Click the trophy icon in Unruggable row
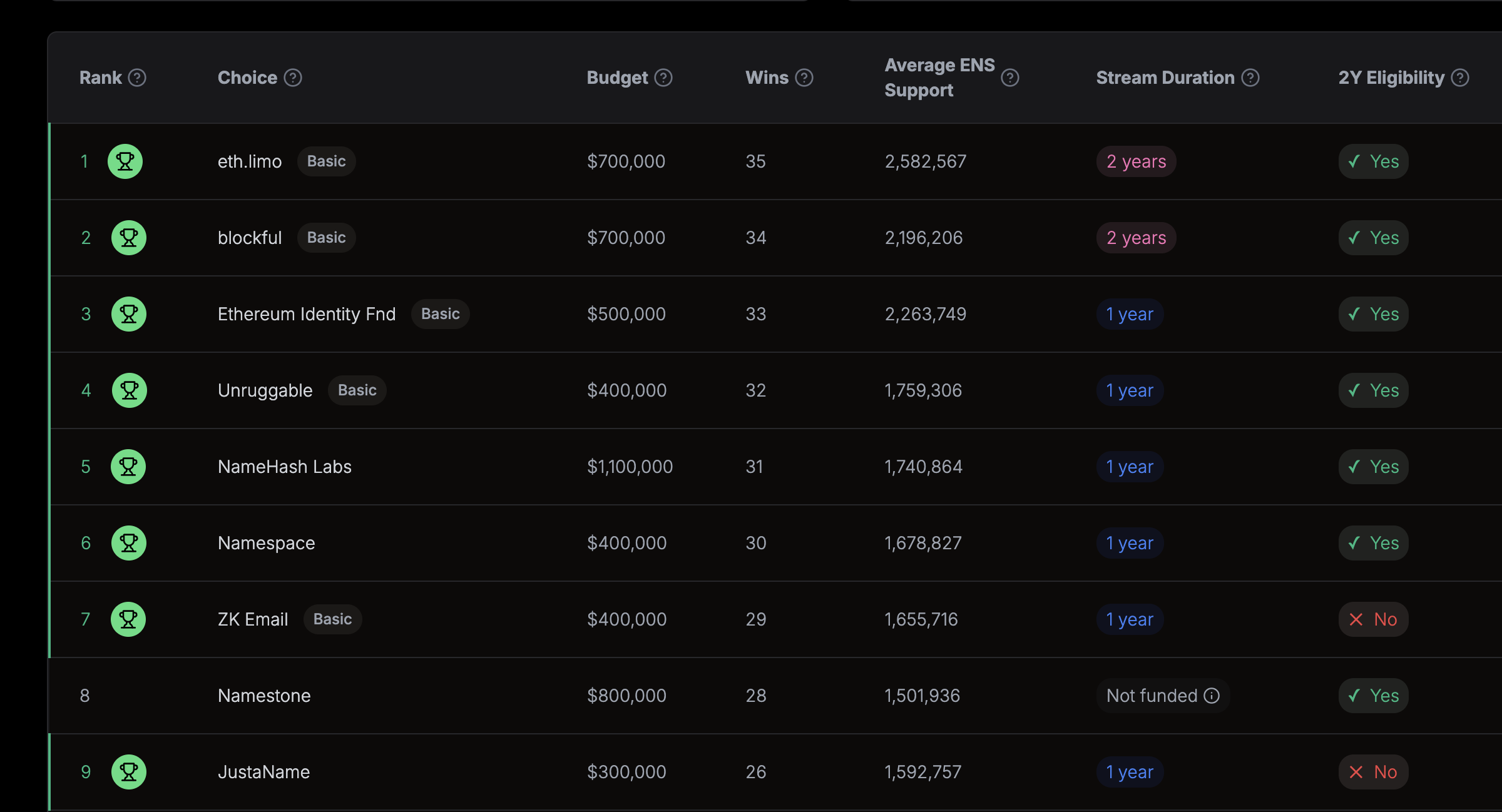Image resolution: width=1502 pixels, height=812 pixels. coord(130,390)
